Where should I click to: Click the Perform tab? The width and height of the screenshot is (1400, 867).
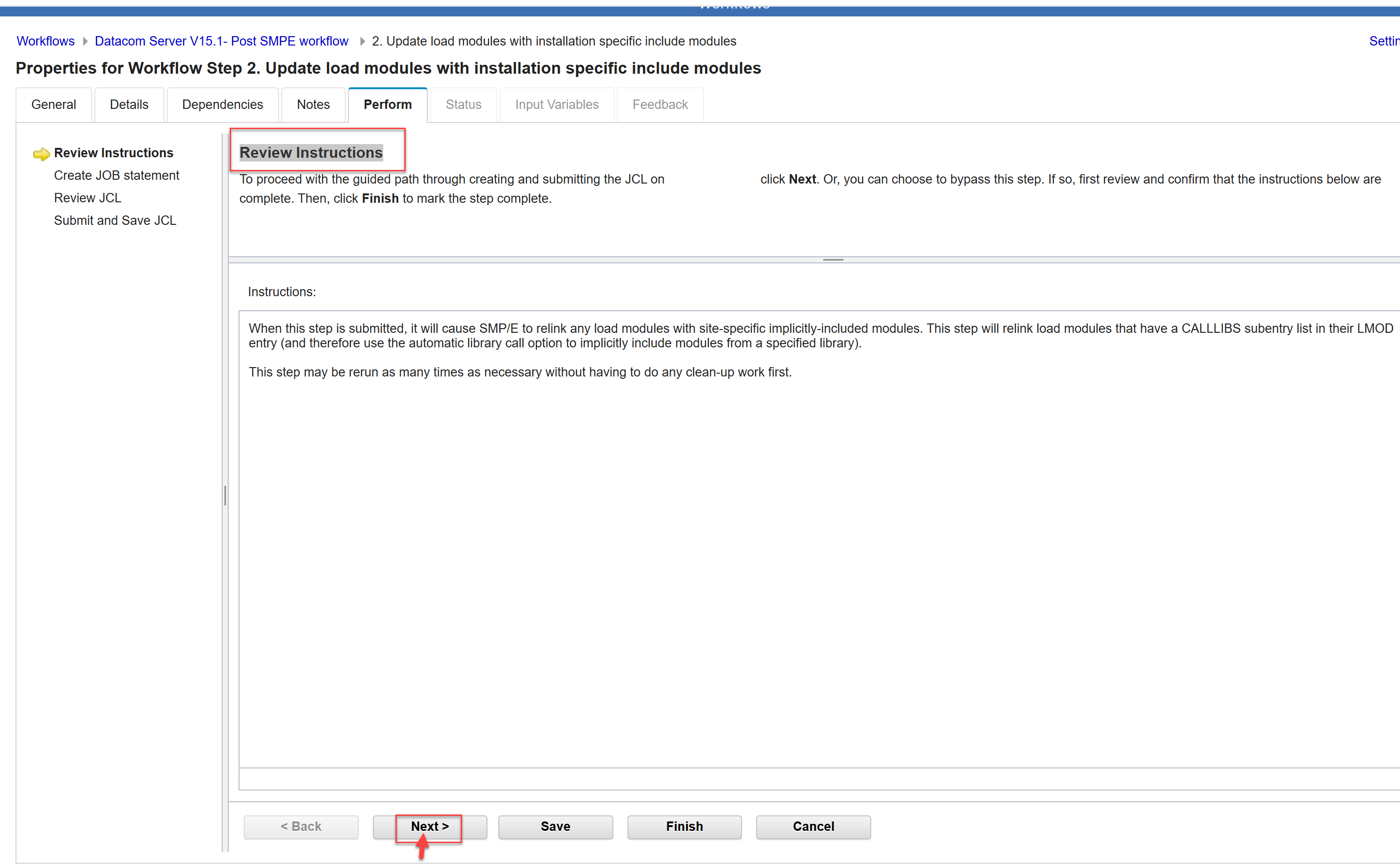(x=387, y=104)
